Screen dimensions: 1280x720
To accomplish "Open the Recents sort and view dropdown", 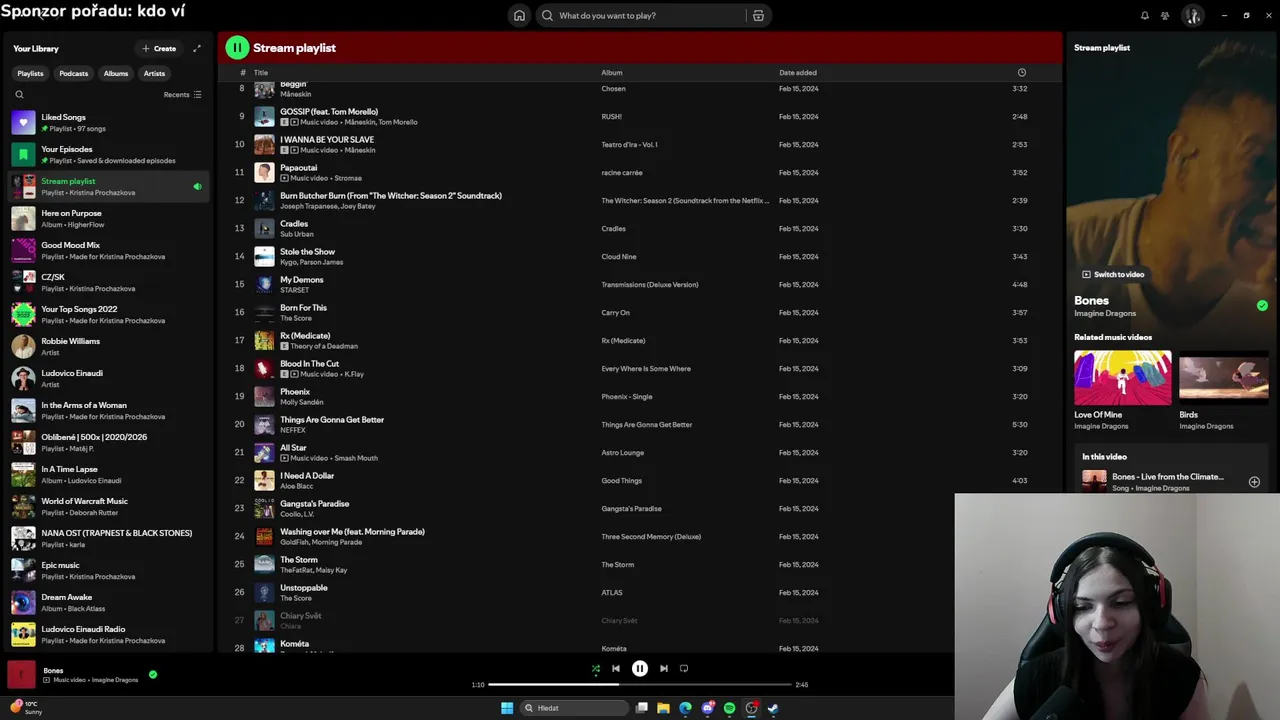I will [183, 94].
